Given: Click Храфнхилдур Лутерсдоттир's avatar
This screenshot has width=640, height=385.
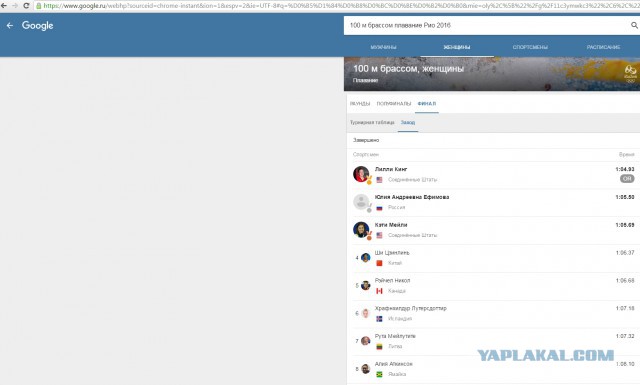Looking at the screenshot, I should click(366, 313).
